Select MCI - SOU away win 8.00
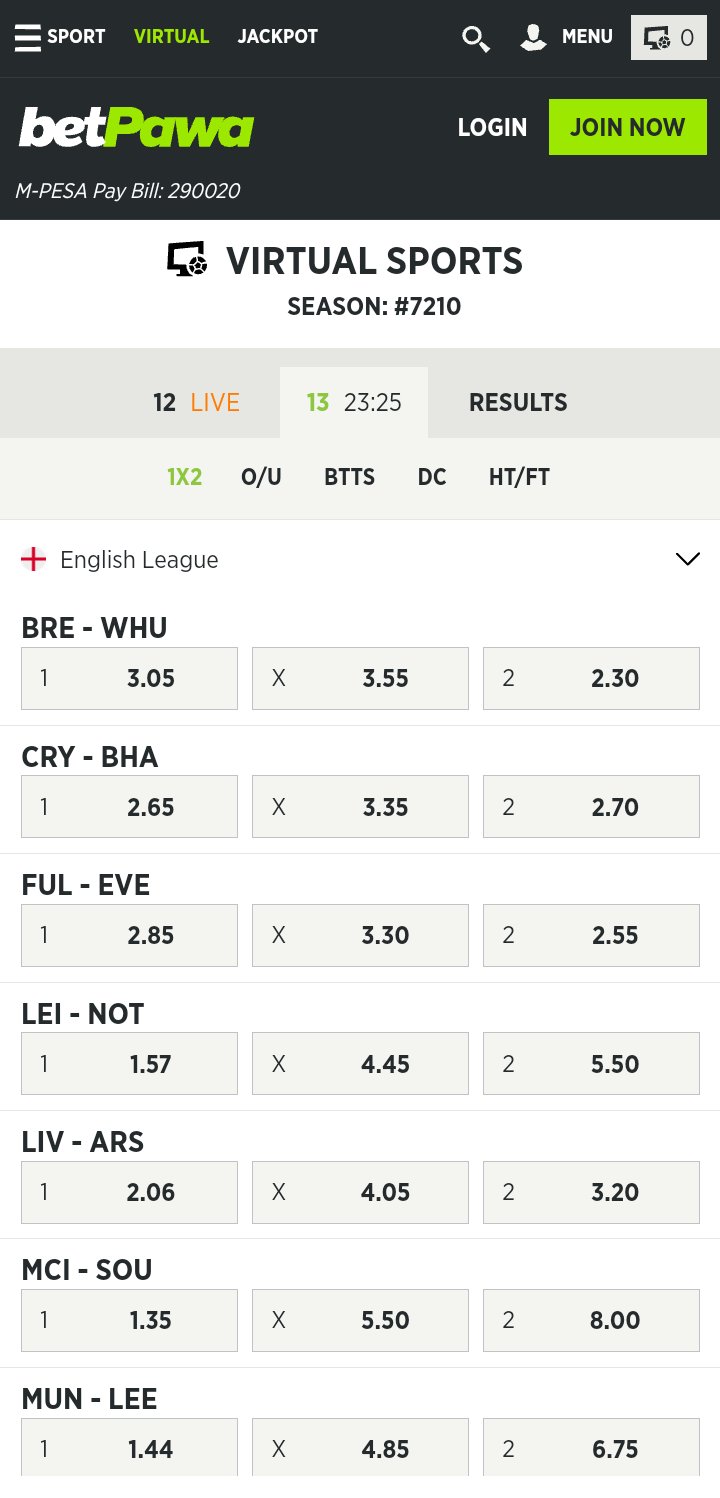This screenshot has width=720, height=1498. click(x=591, y=1320)
